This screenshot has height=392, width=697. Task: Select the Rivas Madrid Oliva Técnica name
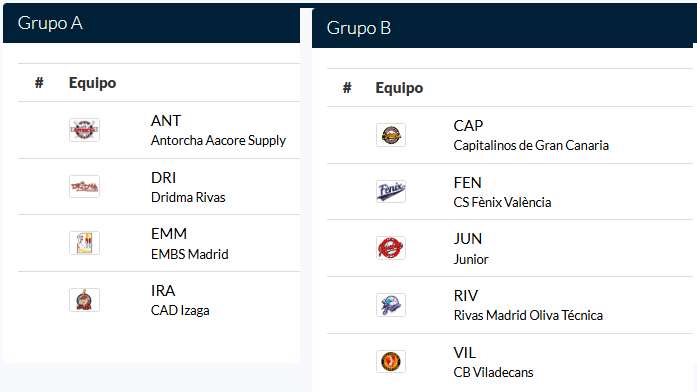tap(528, 315)
